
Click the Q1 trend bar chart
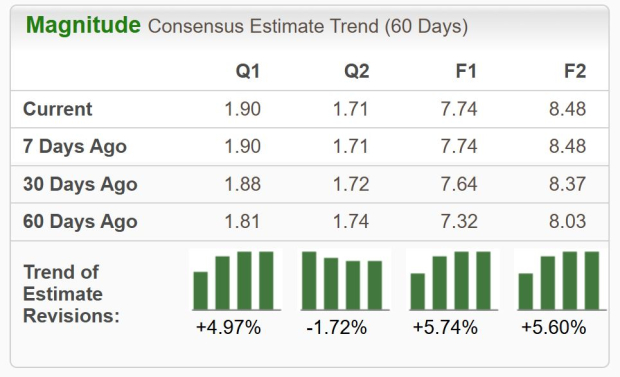coord(236,280)
